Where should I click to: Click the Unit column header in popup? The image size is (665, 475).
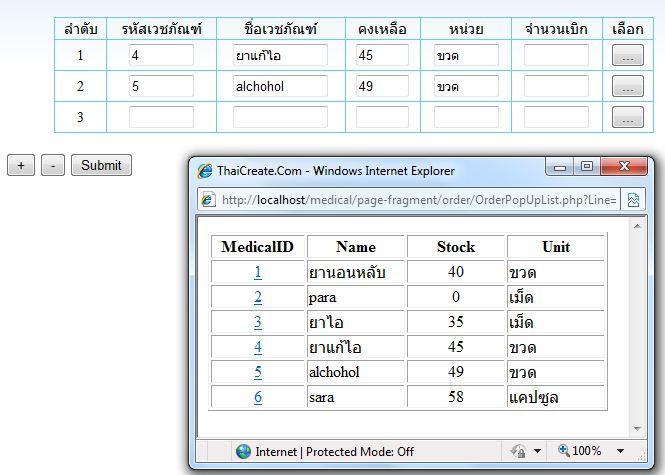pos(556,247)
